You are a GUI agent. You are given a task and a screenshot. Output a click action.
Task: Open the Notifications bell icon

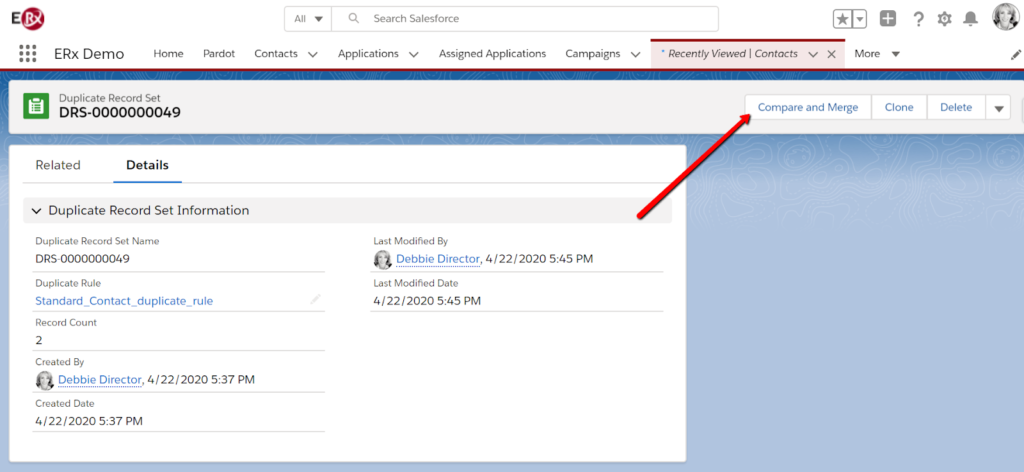pos(971,19)
